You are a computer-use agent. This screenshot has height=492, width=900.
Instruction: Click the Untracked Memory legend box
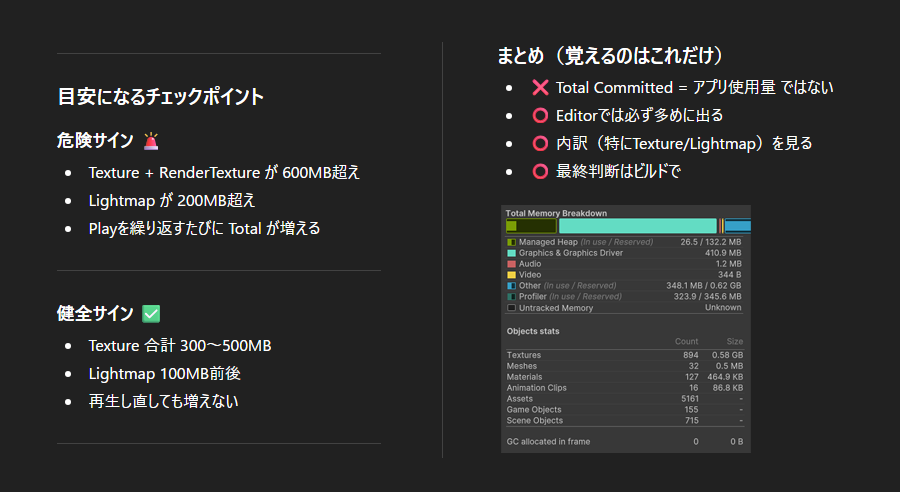pyautogui.click(x=511, y=308)
